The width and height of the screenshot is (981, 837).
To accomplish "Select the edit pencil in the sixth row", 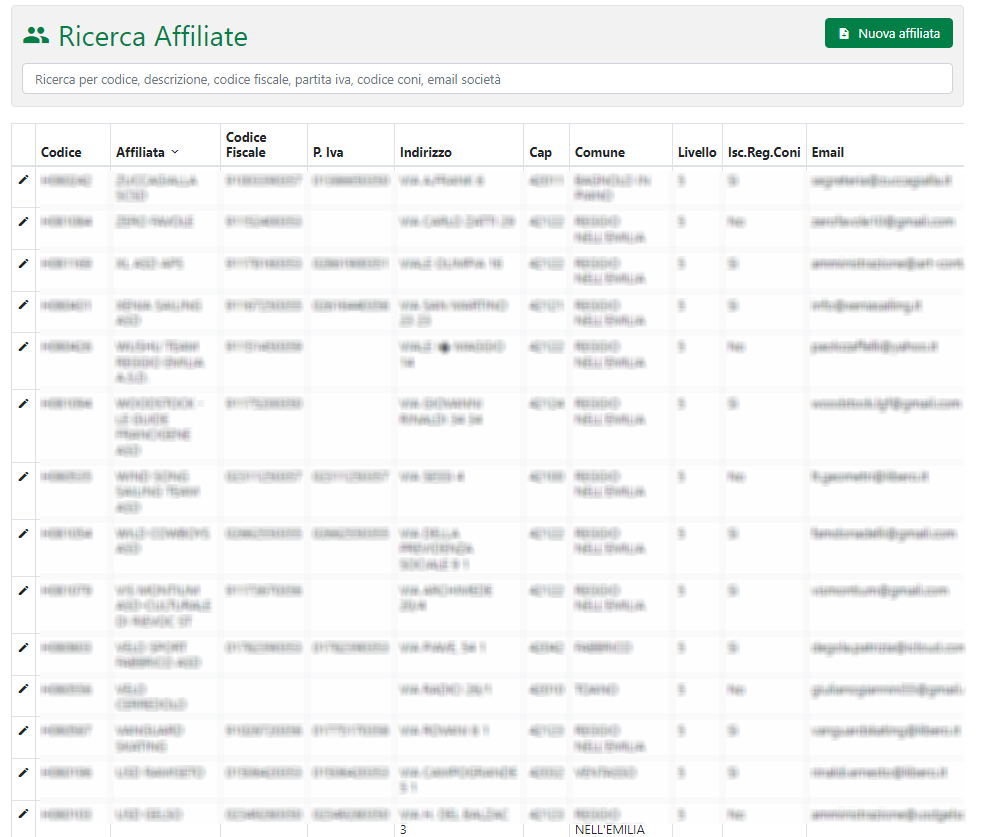I will coord(23,402).
